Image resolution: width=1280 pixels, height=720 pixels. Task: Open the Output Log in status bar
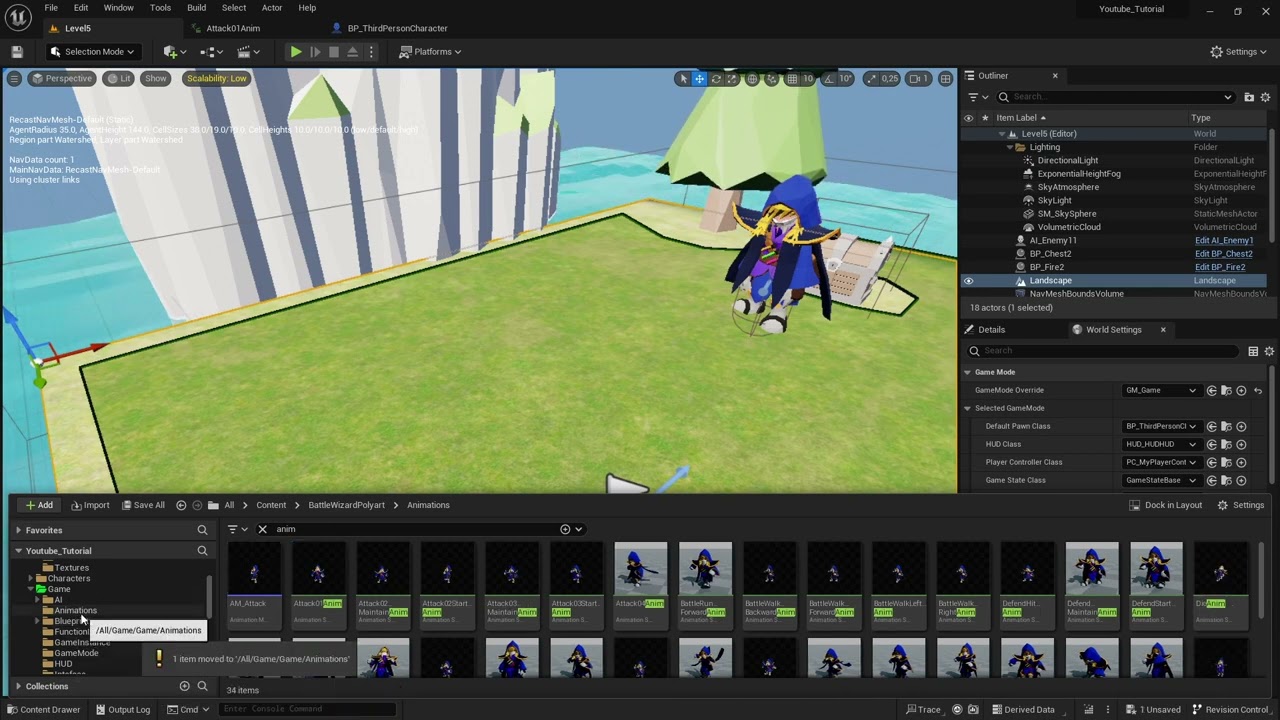(121, 709)
